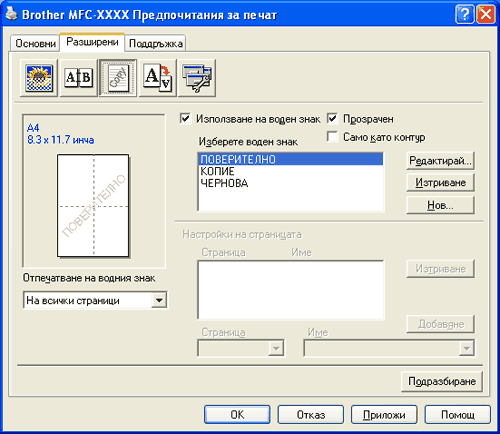The width and height of the screenshot is (500, 434).
Task: Select the Duplex A|B pages icon
Action: 78,78
